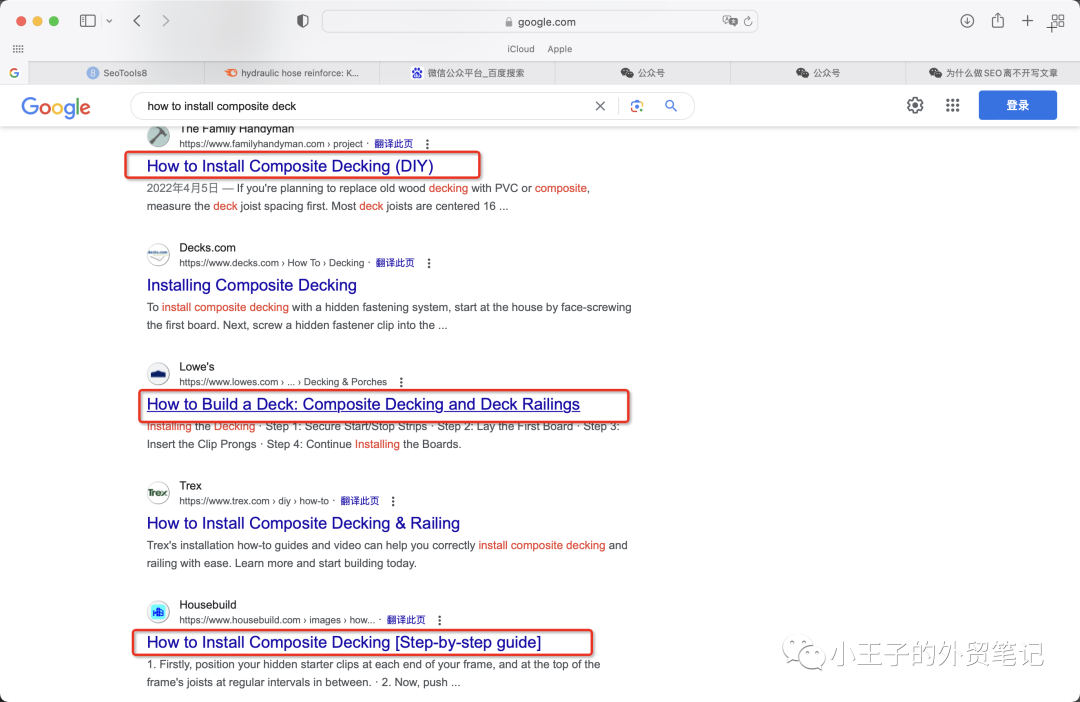Viewport: 1080px width, 702px height.
Task: Show the downloads list
Action: pyautogui.click(x=967, y=21)
